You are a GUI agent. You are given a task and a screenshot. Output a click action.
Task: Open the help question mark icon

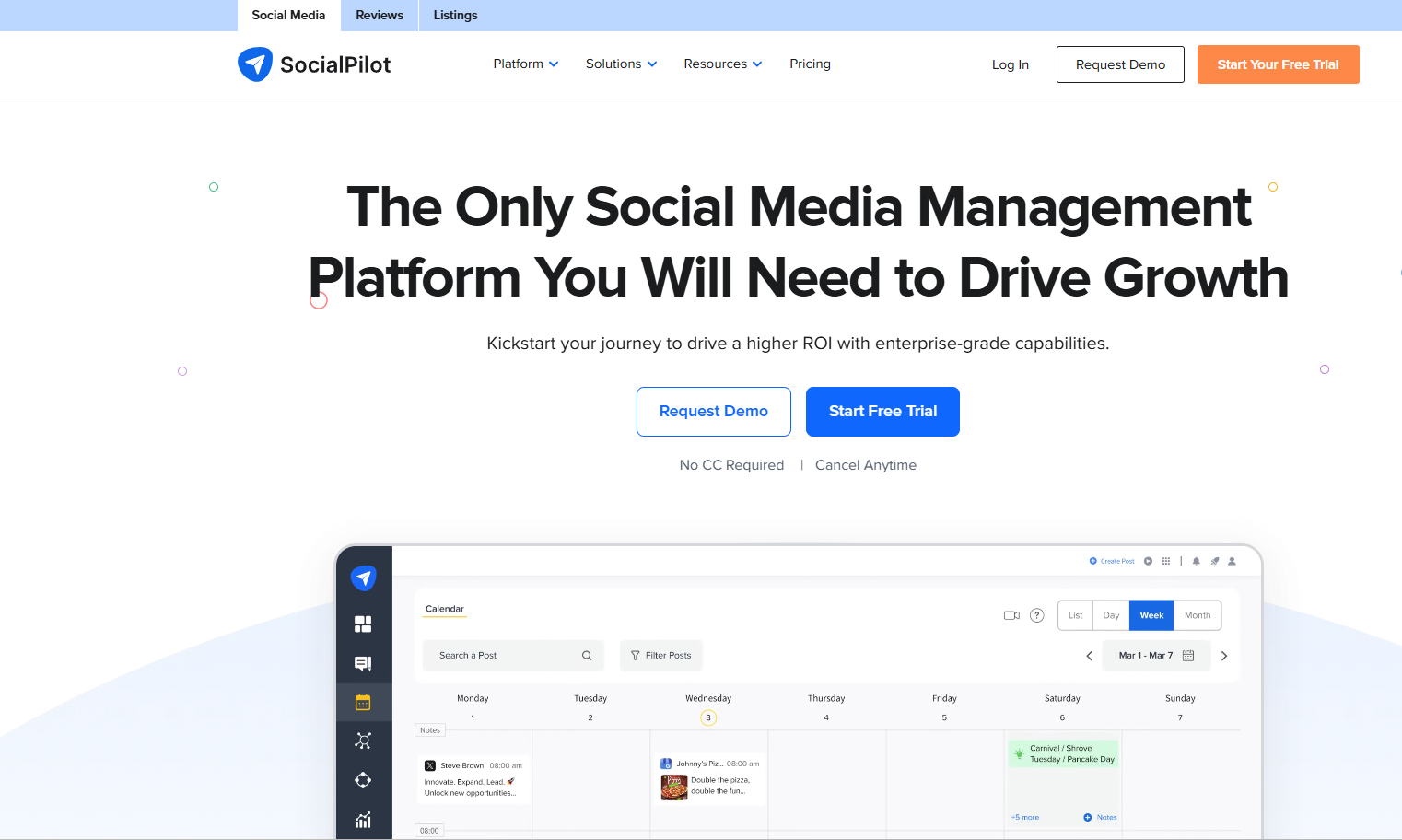click(1036, 615)
